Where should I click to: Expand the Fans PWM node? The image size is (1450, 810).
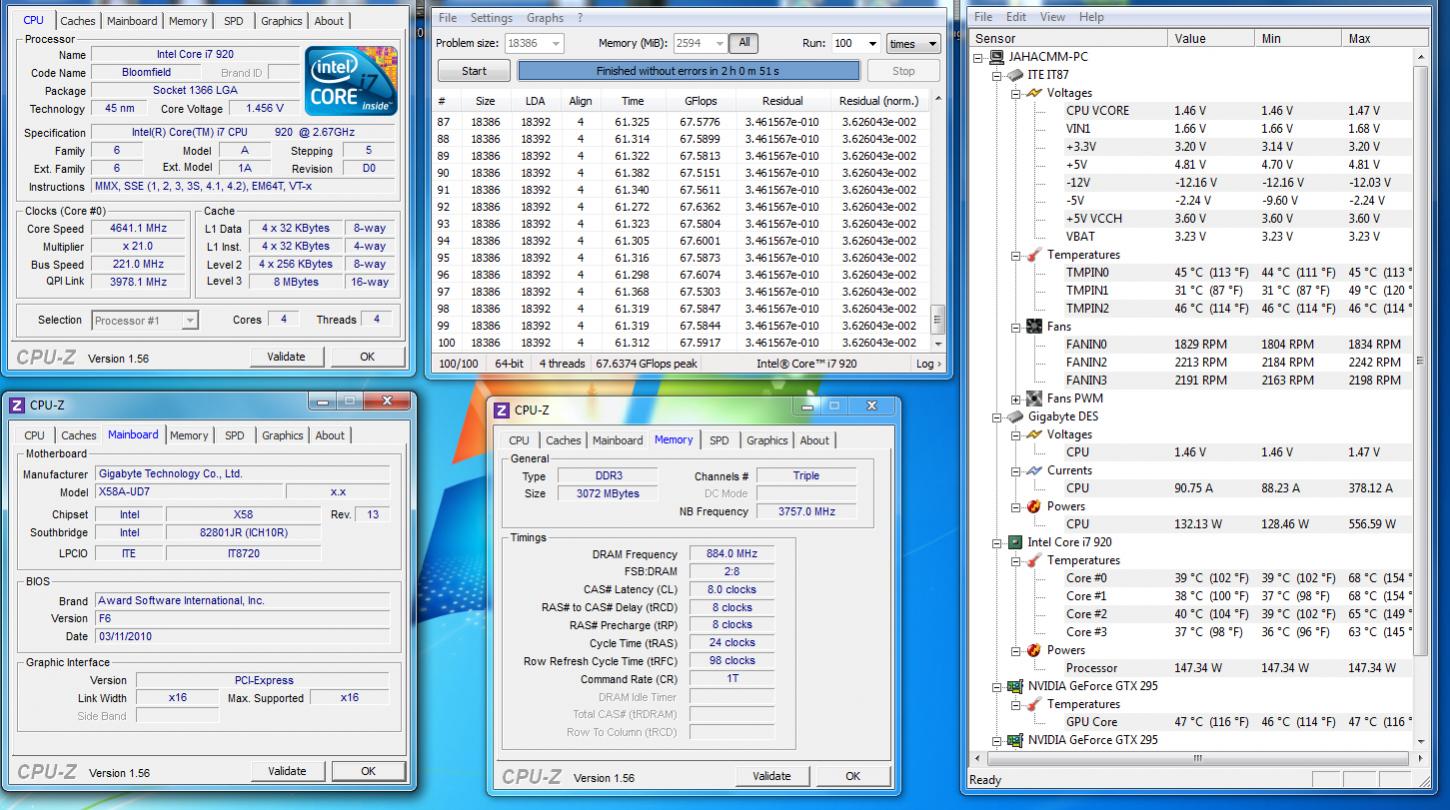[1017, 399]
